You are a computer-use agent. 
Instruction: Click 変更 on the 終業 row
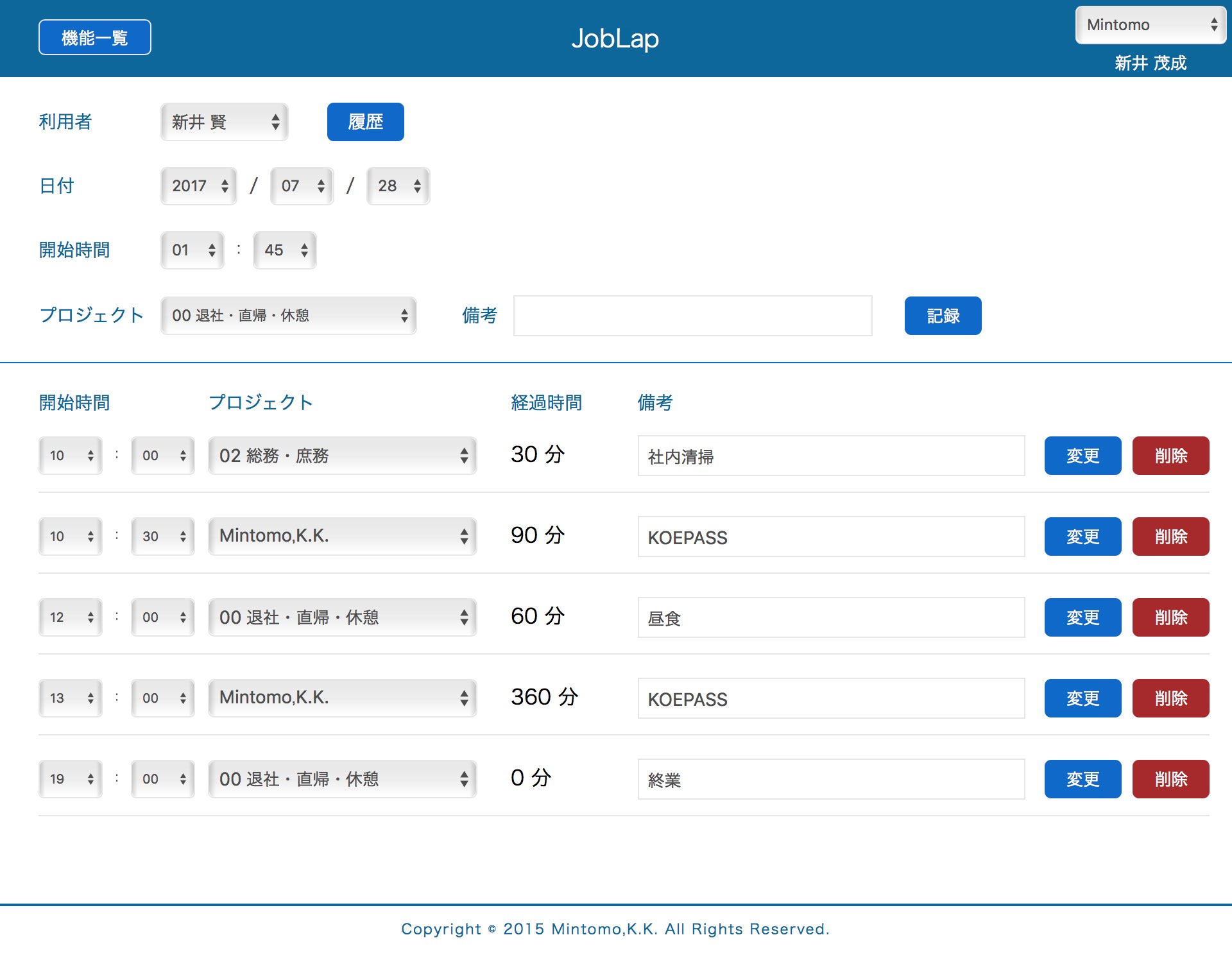pyautogui.click(x=1082, y=779)
